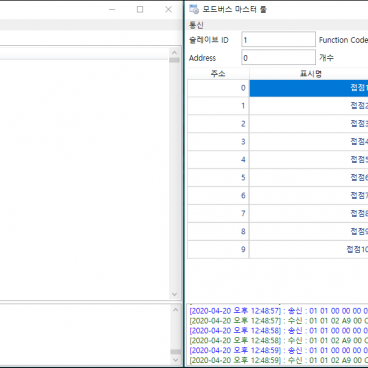
Task: Click lower pane scroll-up arrow in left window
Action: [x=176, y=310]
